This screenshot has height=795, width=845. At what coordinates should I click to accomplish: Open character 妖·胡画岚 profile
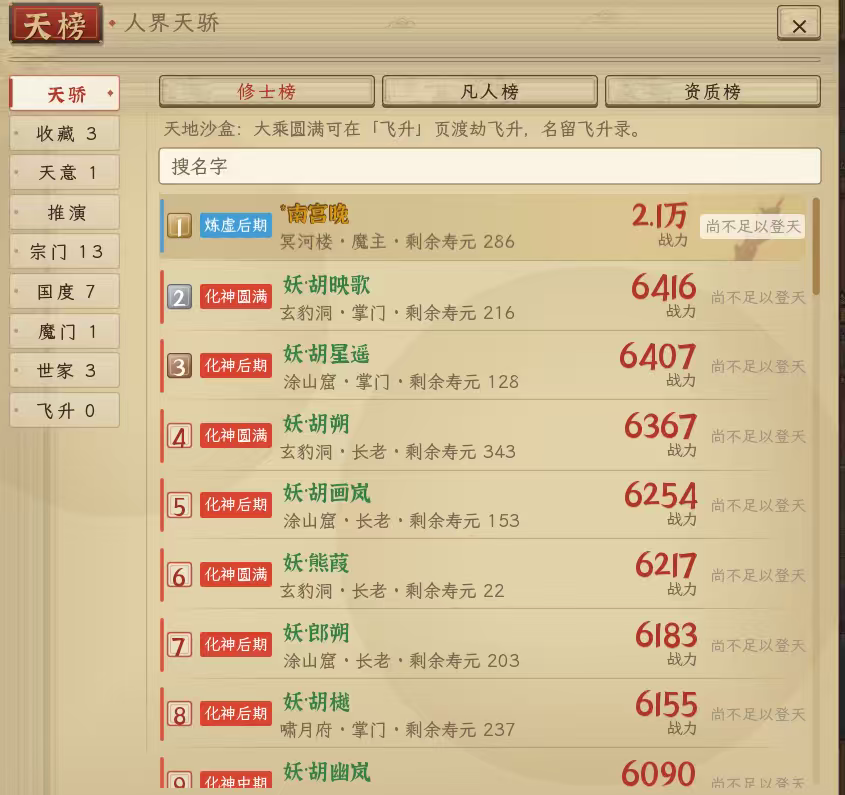coord(327,493)
